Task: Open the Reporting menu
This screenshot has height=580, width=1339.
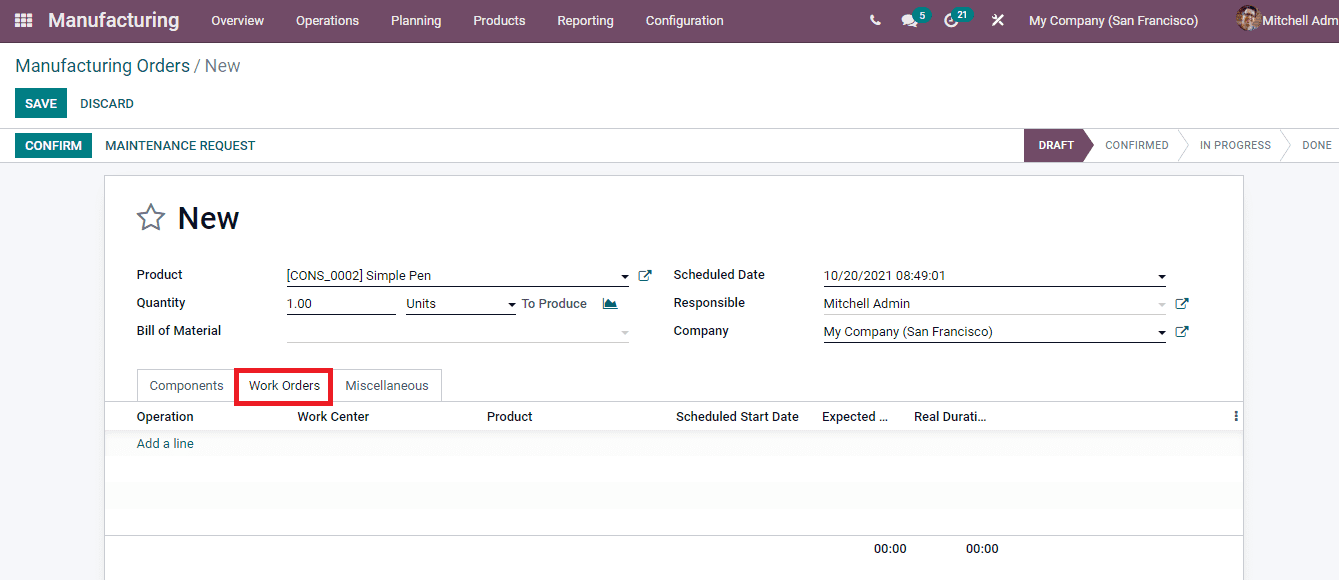Action: coord(585,20)
